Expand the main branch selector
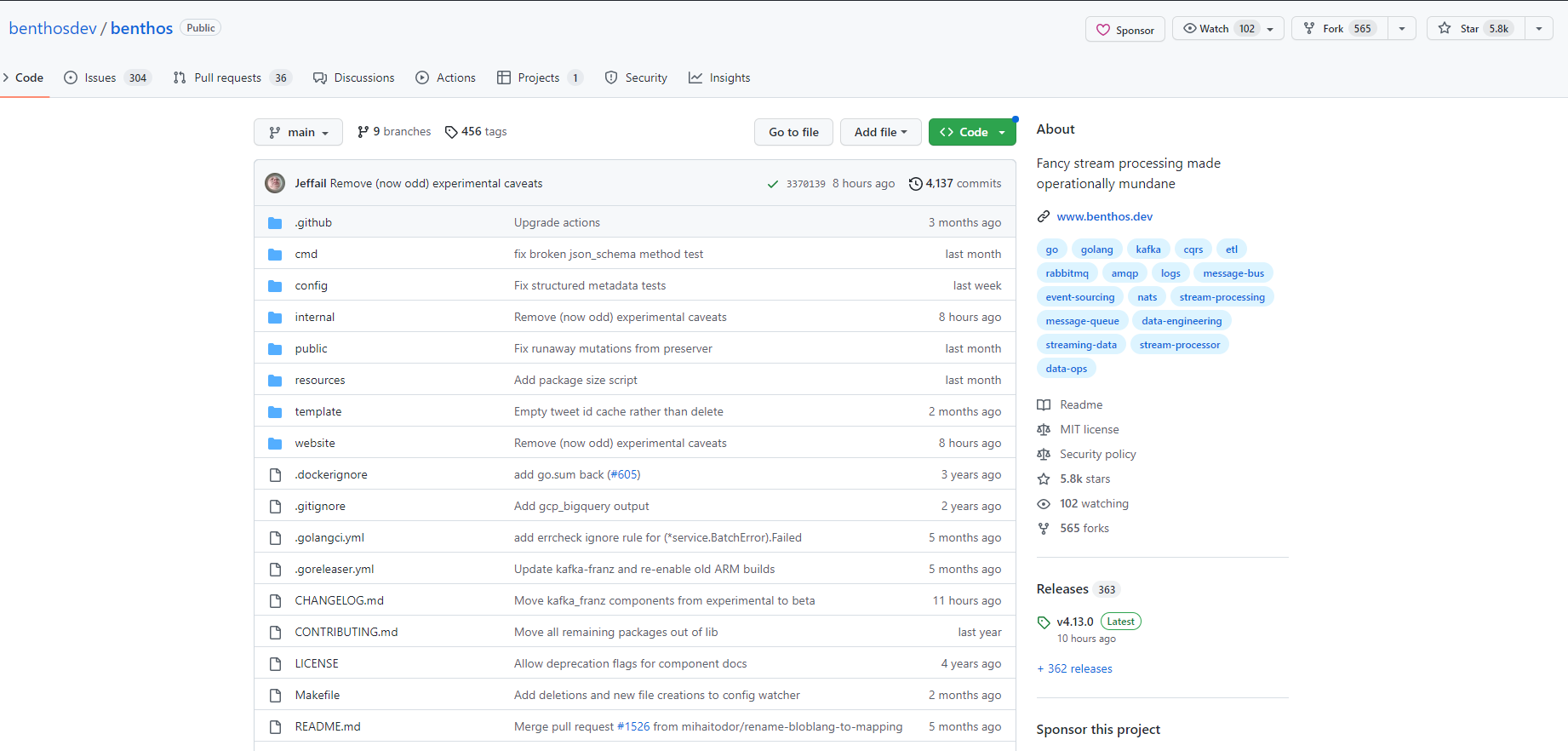 tap(298, 132)
